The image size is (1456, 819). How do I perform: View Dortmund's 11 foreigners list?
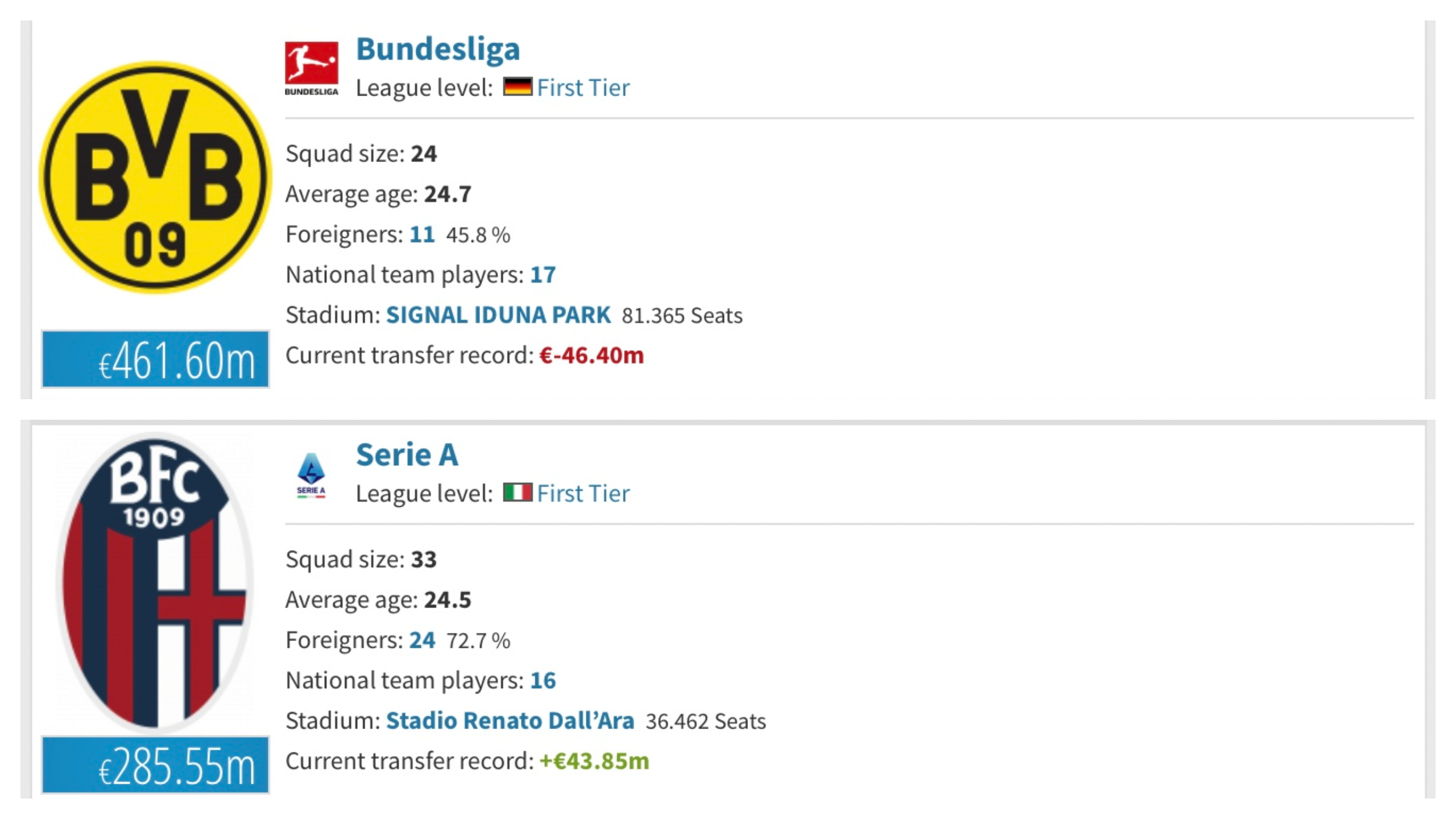(422, 234)
